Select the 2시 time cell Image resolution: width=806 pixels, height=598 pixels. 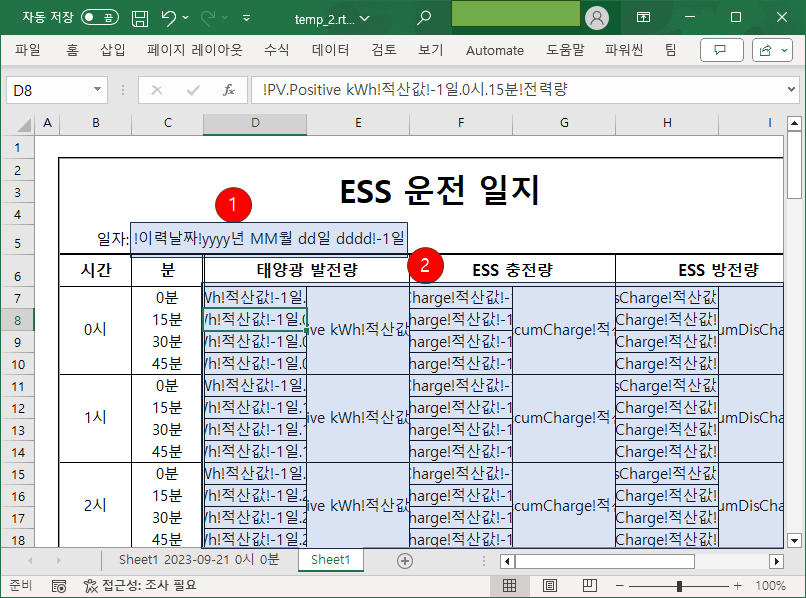95,505
